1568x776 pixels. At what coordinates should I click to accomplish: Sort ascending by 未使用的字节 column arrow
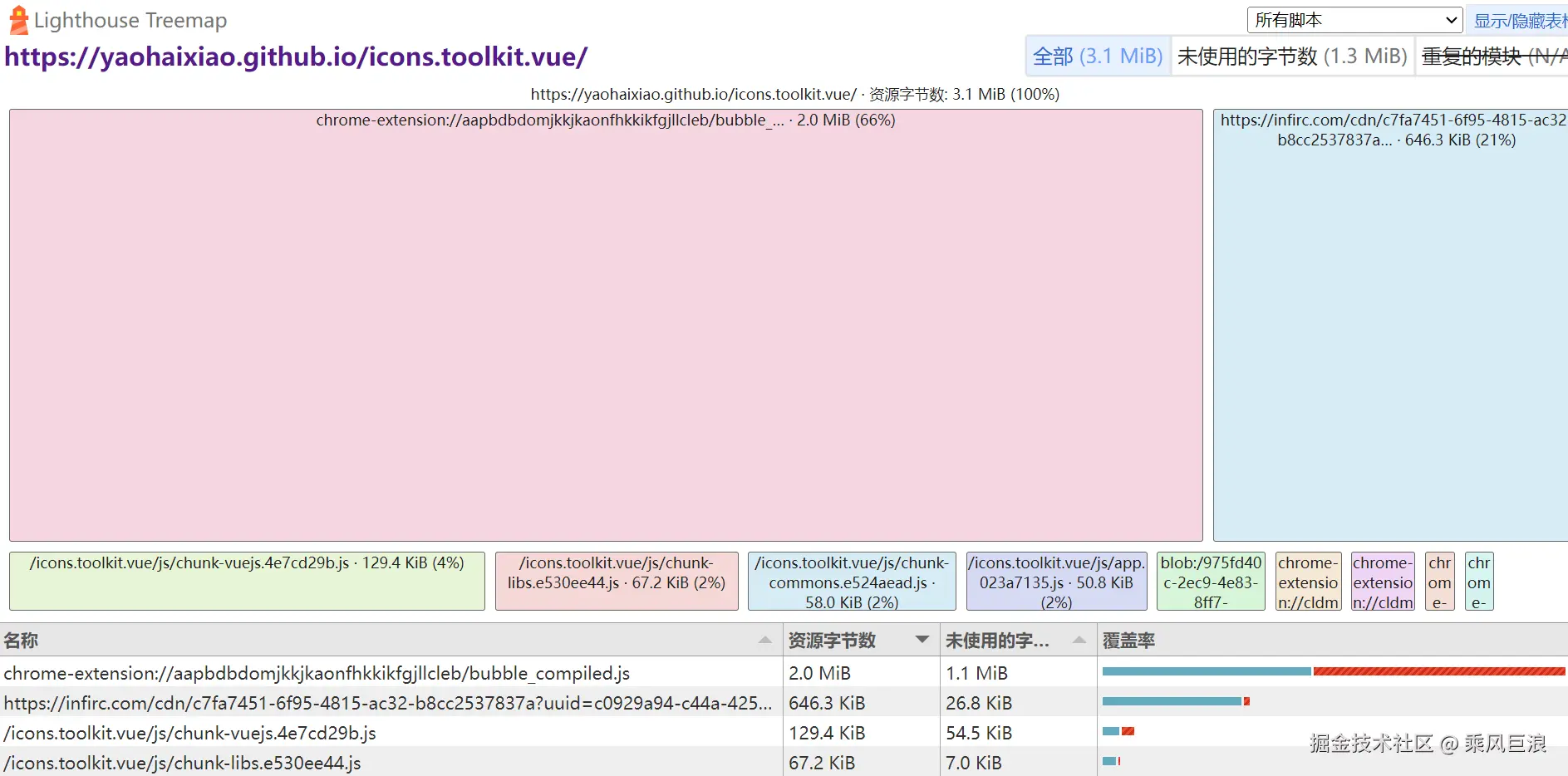click(x=1079, y=640)
